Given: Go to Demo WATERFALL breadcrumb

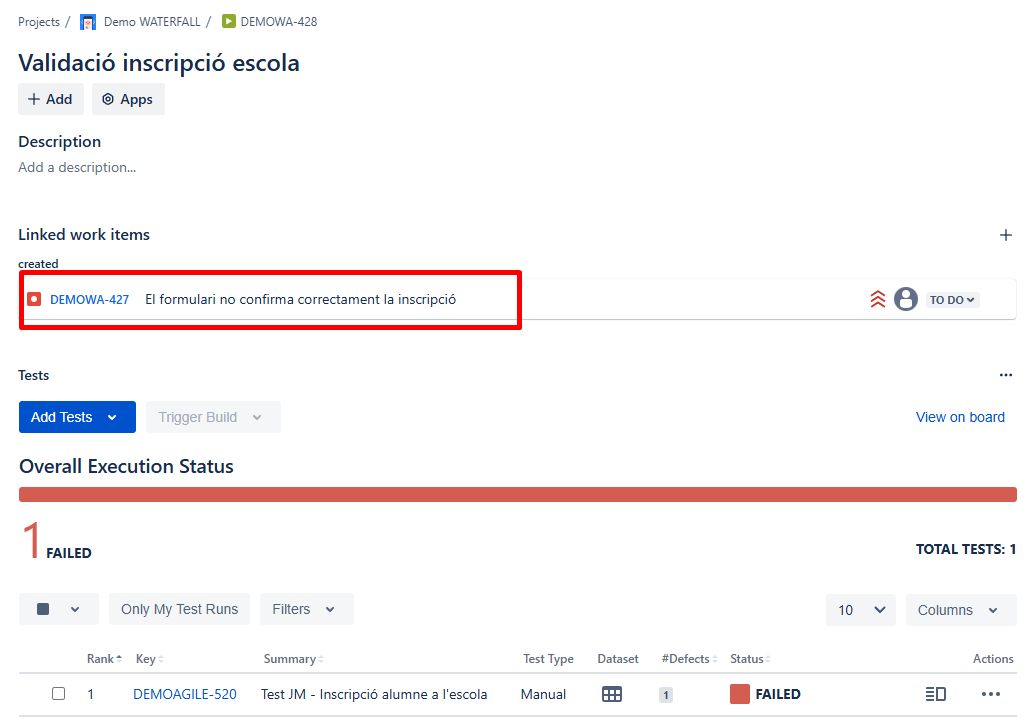Looking at the screenshot, I should click(x=152, y=22).
